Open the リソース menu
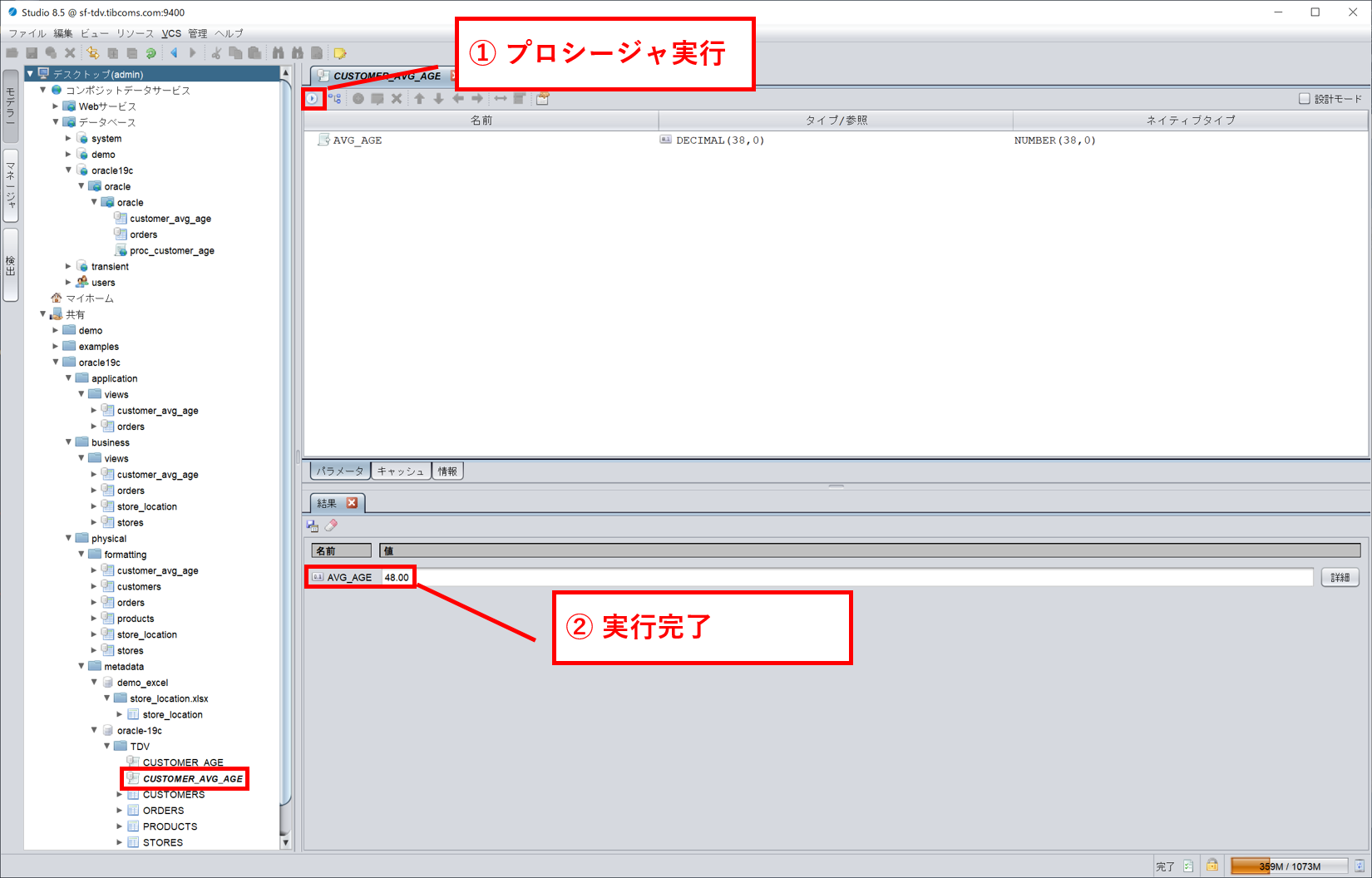 coord(135,33)
